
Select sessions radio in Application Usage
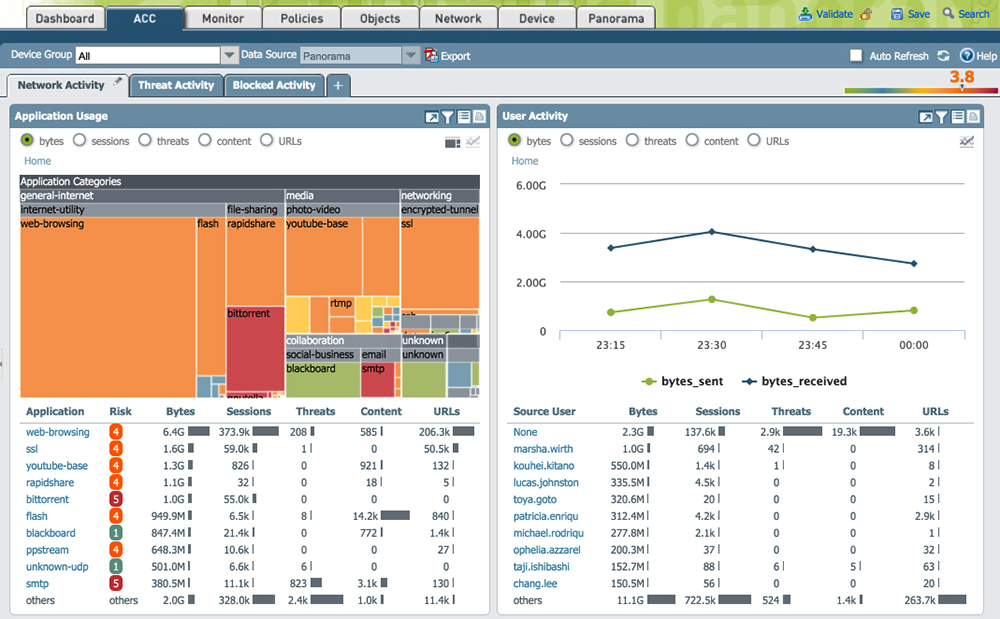79,140
